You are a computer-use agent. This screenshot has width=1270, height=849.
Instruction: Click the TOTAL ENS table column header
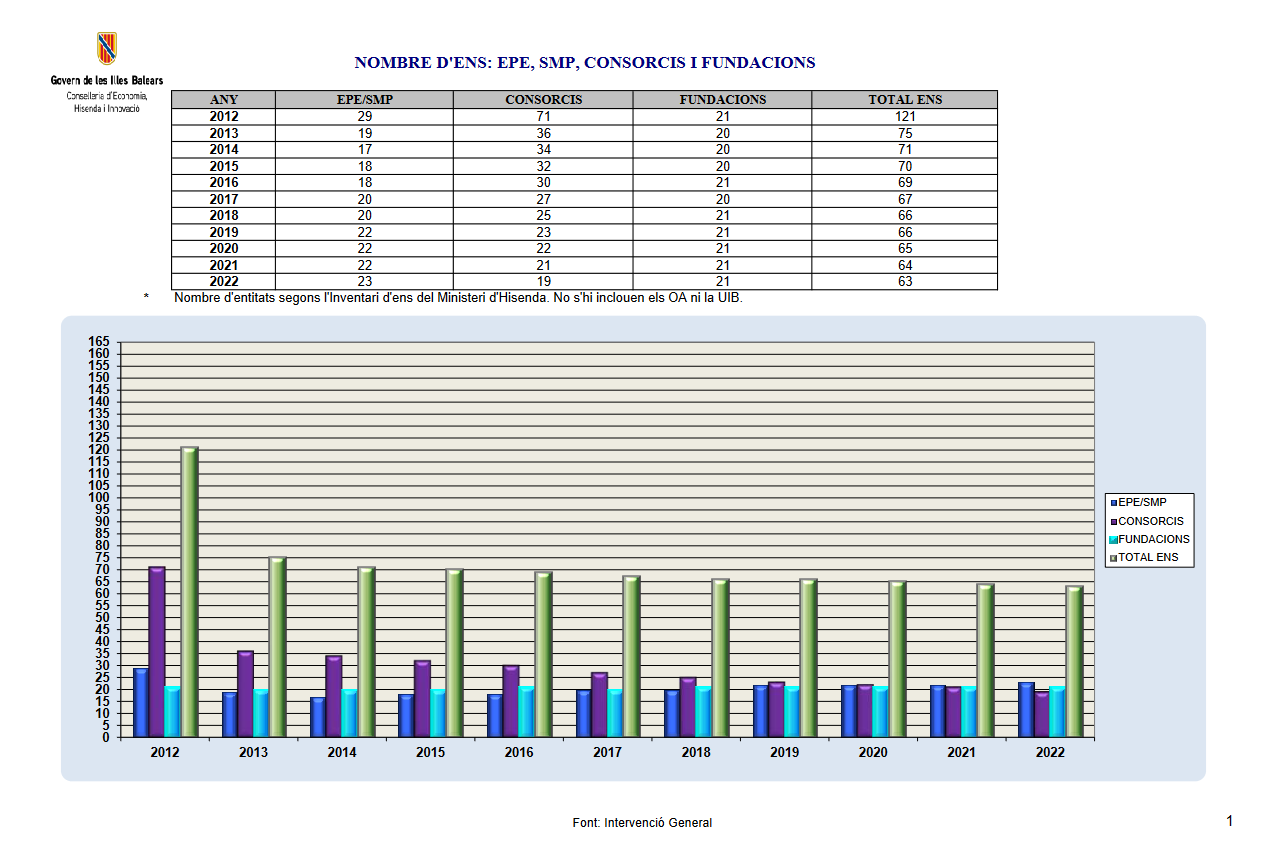click(x=904, y=100)
